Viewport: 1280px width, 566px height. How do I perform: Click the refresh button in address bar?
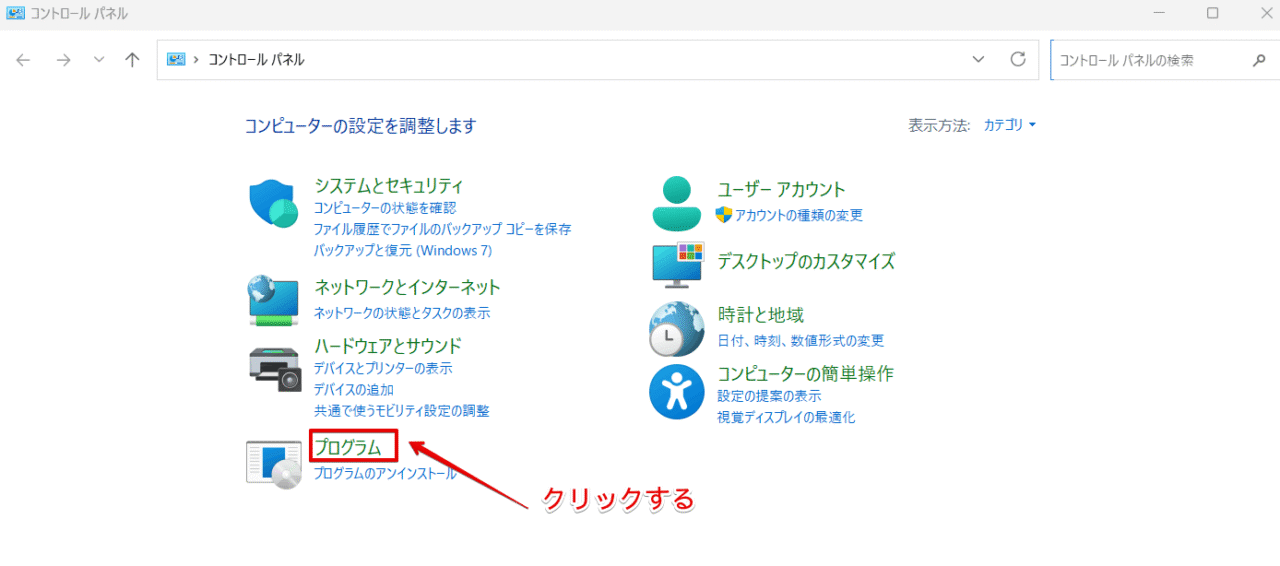click(x=1018, y=60)
